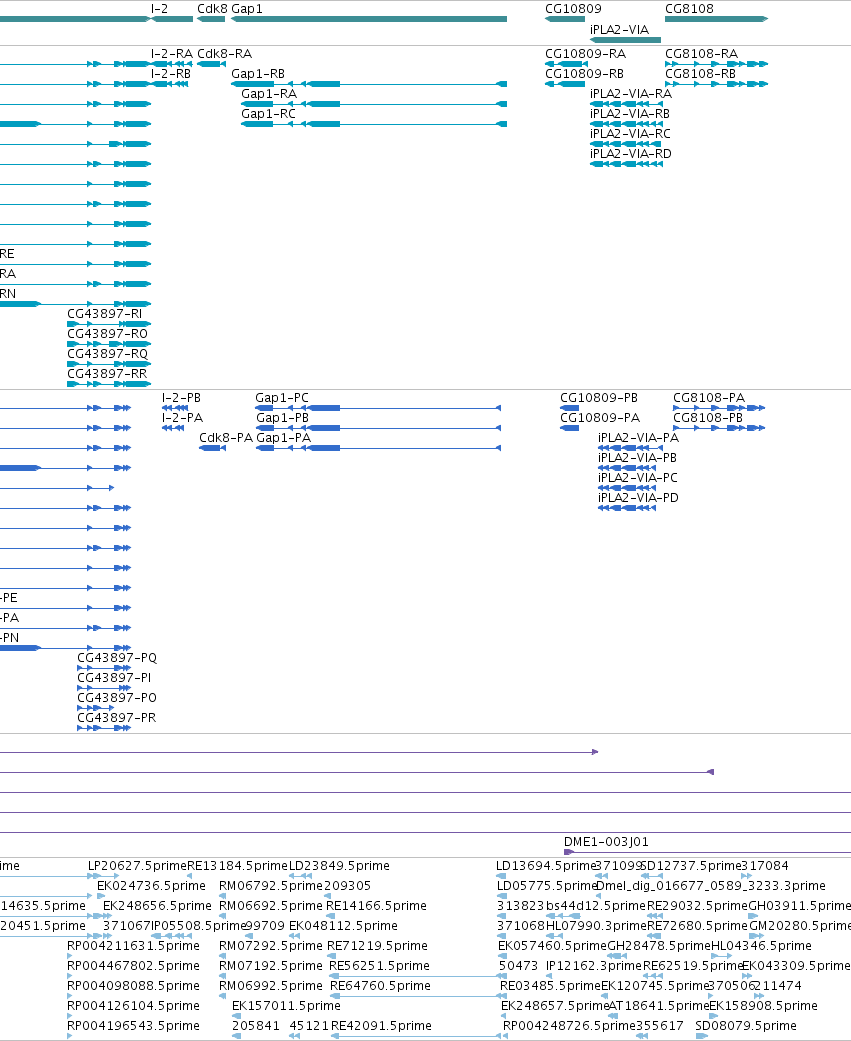
Task: Select the Cdk8-PA protein label
Action: point(226,438)
